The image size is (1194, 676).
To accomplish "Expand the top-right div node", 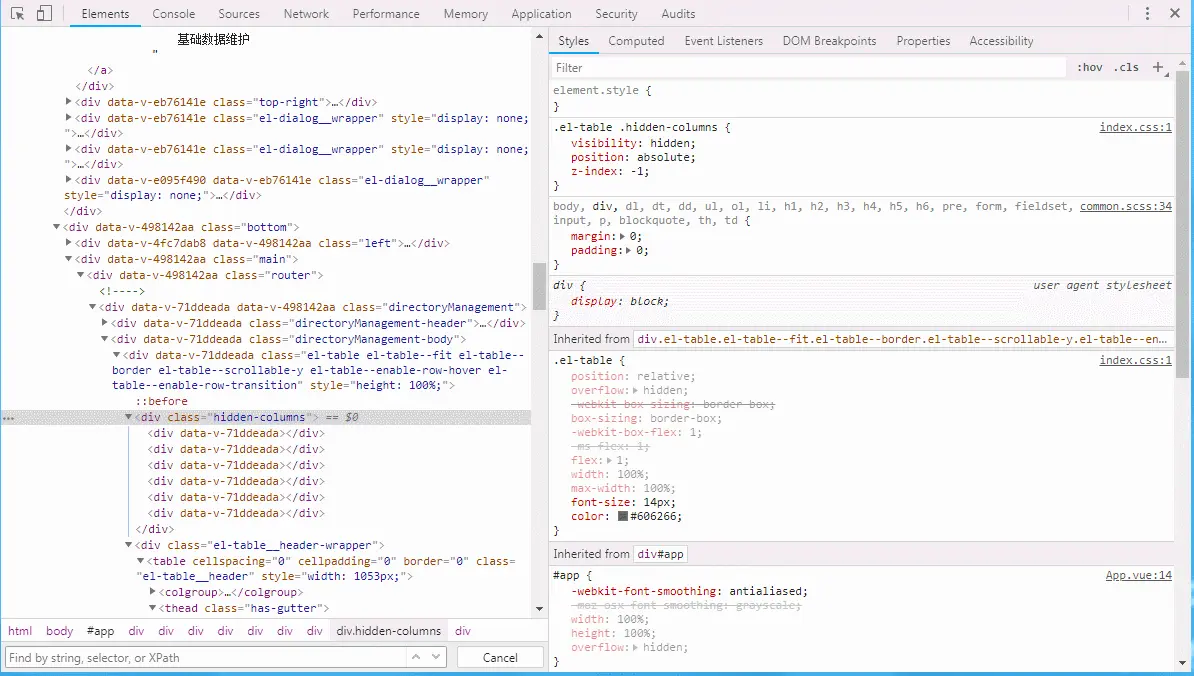I will (69, 102).
